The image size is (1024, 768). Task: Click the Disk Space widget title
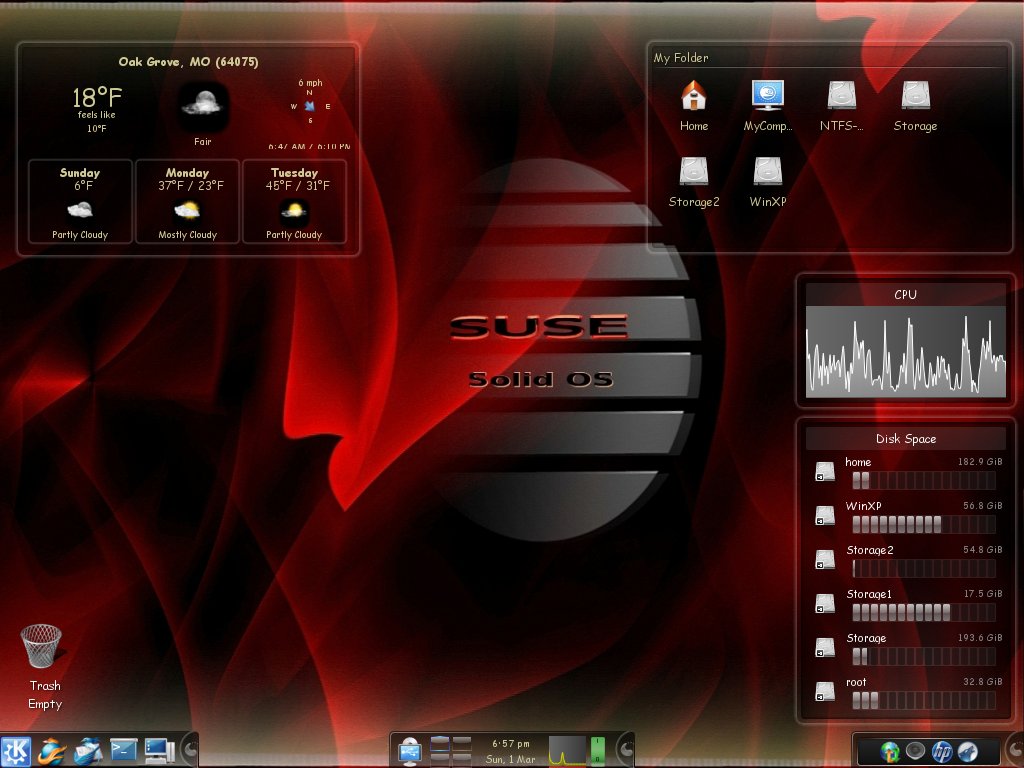pyautogui.click(x=906, y=439)
